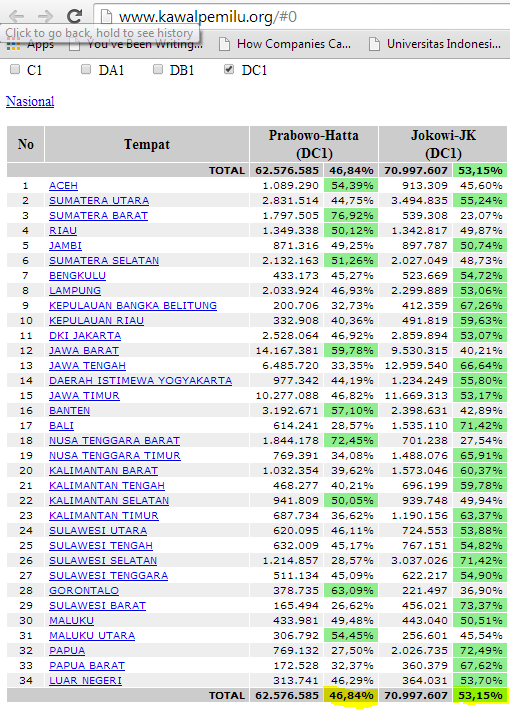Select the 66,64% cell for Jawa Tengah
This screenshot has height=709, width=510.
tap(480, 365)
